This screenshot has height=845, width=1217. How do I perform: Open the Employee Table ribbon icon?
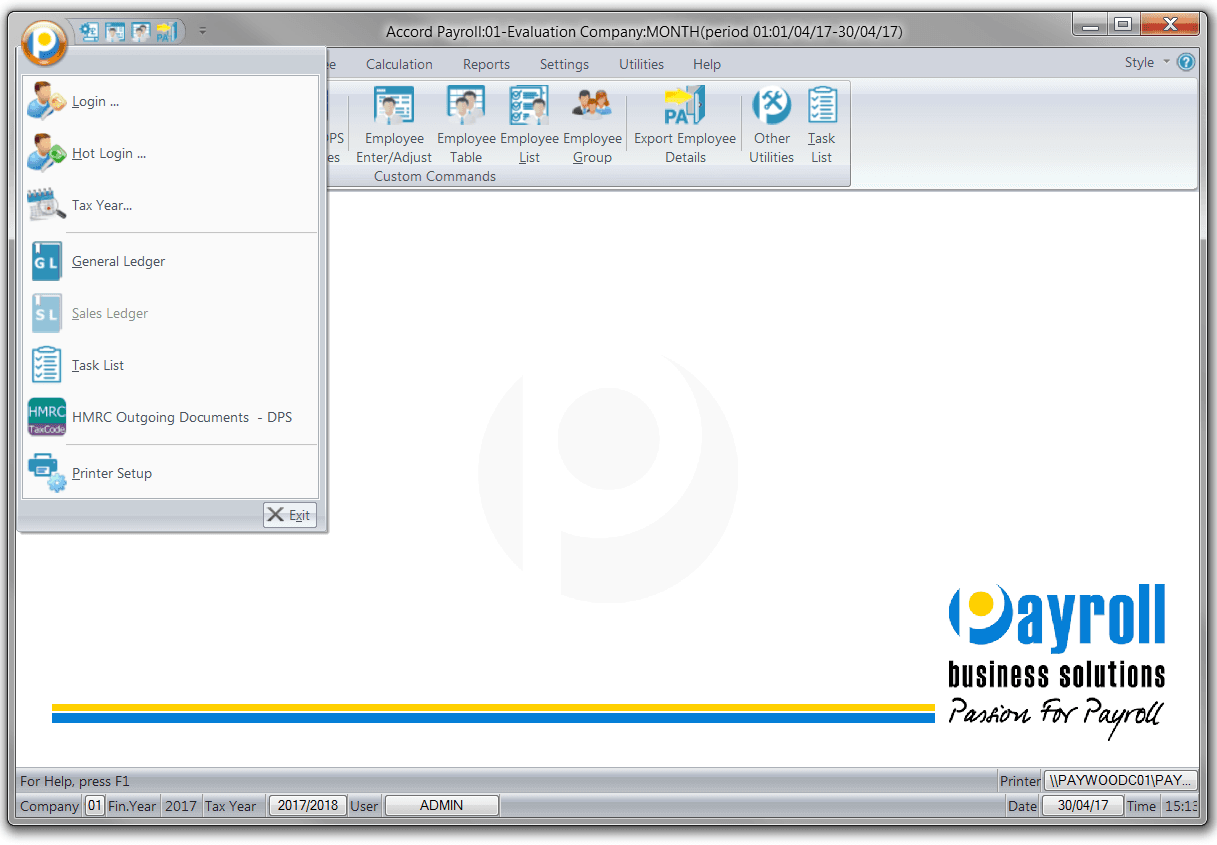(x=466, y=125)
